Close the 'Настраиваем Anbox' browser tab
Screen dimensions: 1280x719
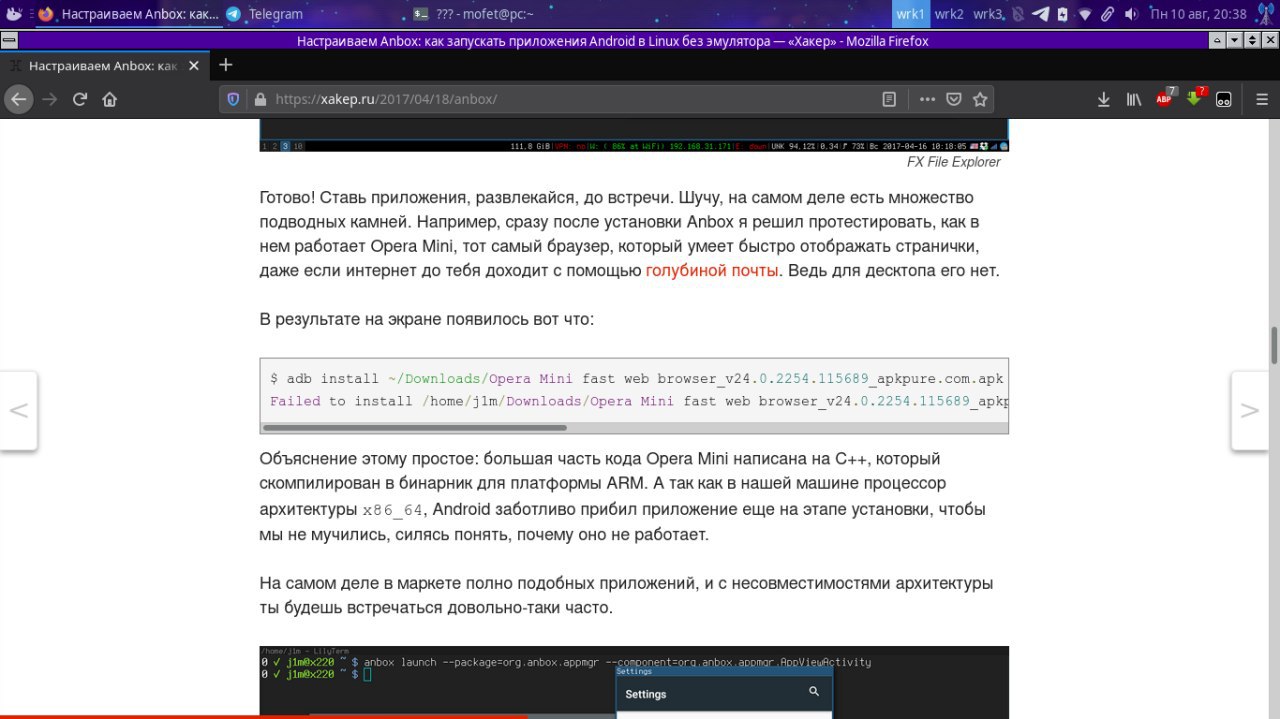(194, 65)
